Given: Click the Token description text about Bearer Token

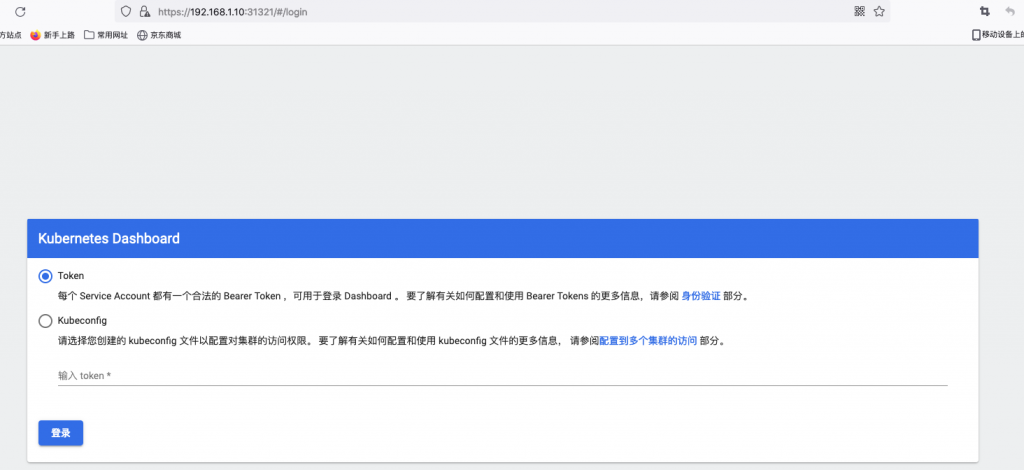Looking at the screenshot, I should tap(402, 296).
